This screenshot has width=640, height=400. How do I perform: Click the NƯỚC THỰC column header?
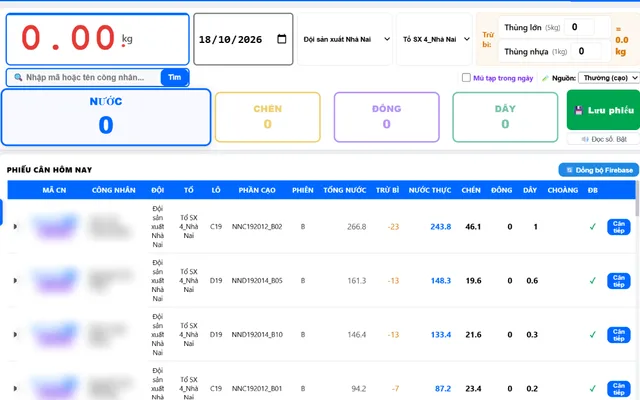(x=430, y=190)
